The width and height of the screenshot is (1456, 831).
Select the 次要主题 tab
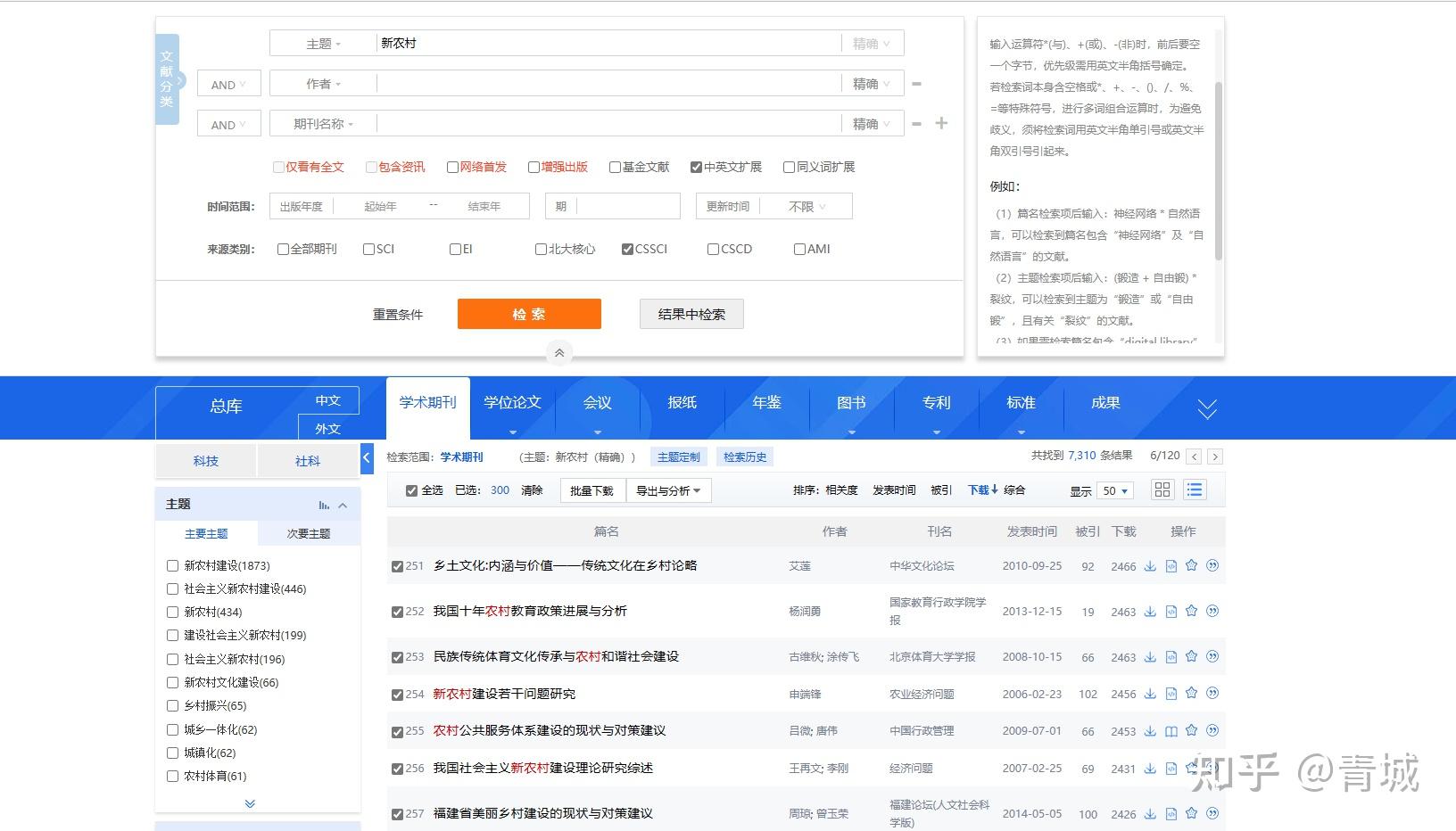[x=309, y=533]
